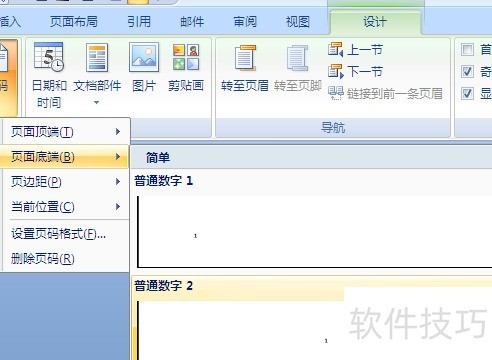
Task: Go to previous section 上一节
Action: point(355,50)
